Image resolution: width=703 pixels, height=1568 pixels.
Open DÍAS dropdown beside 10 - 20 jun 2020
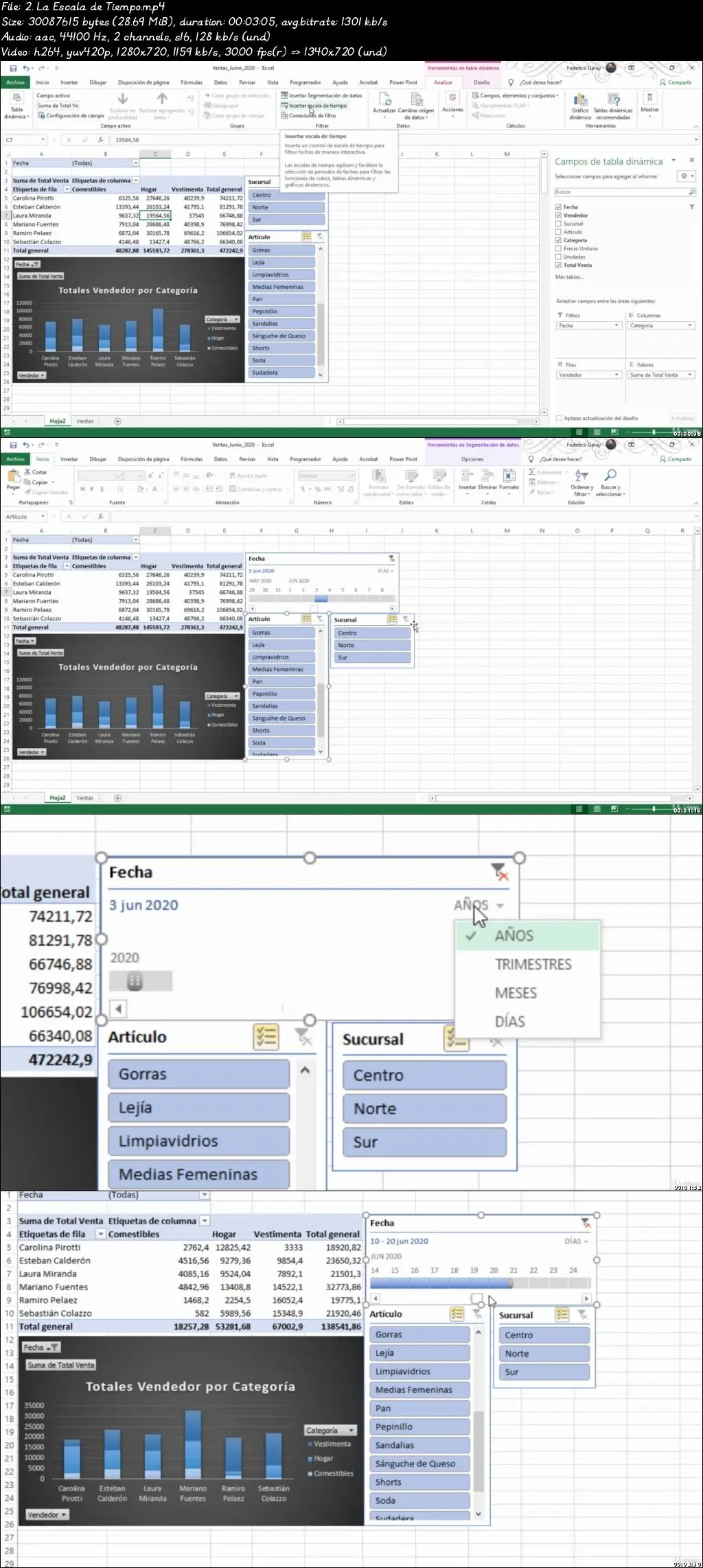click(x=576, y=1241)
